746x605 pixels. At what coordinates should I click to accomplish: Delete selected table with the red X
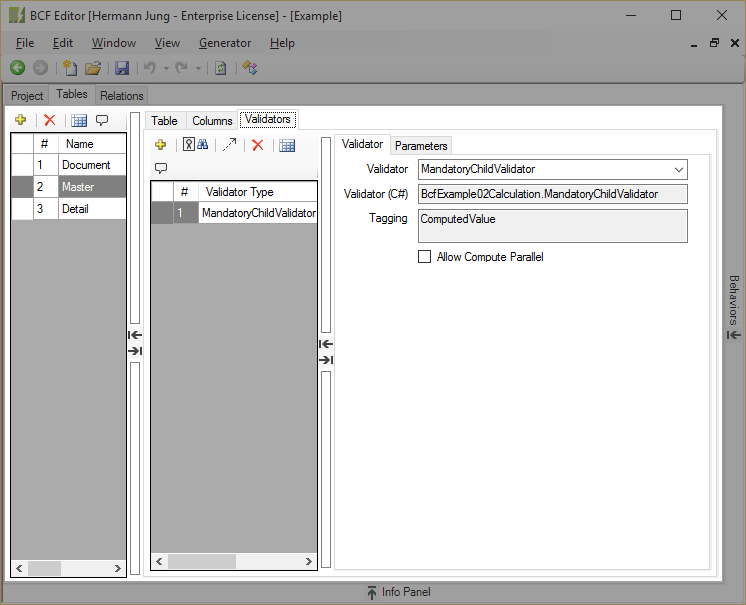[49, 120]
